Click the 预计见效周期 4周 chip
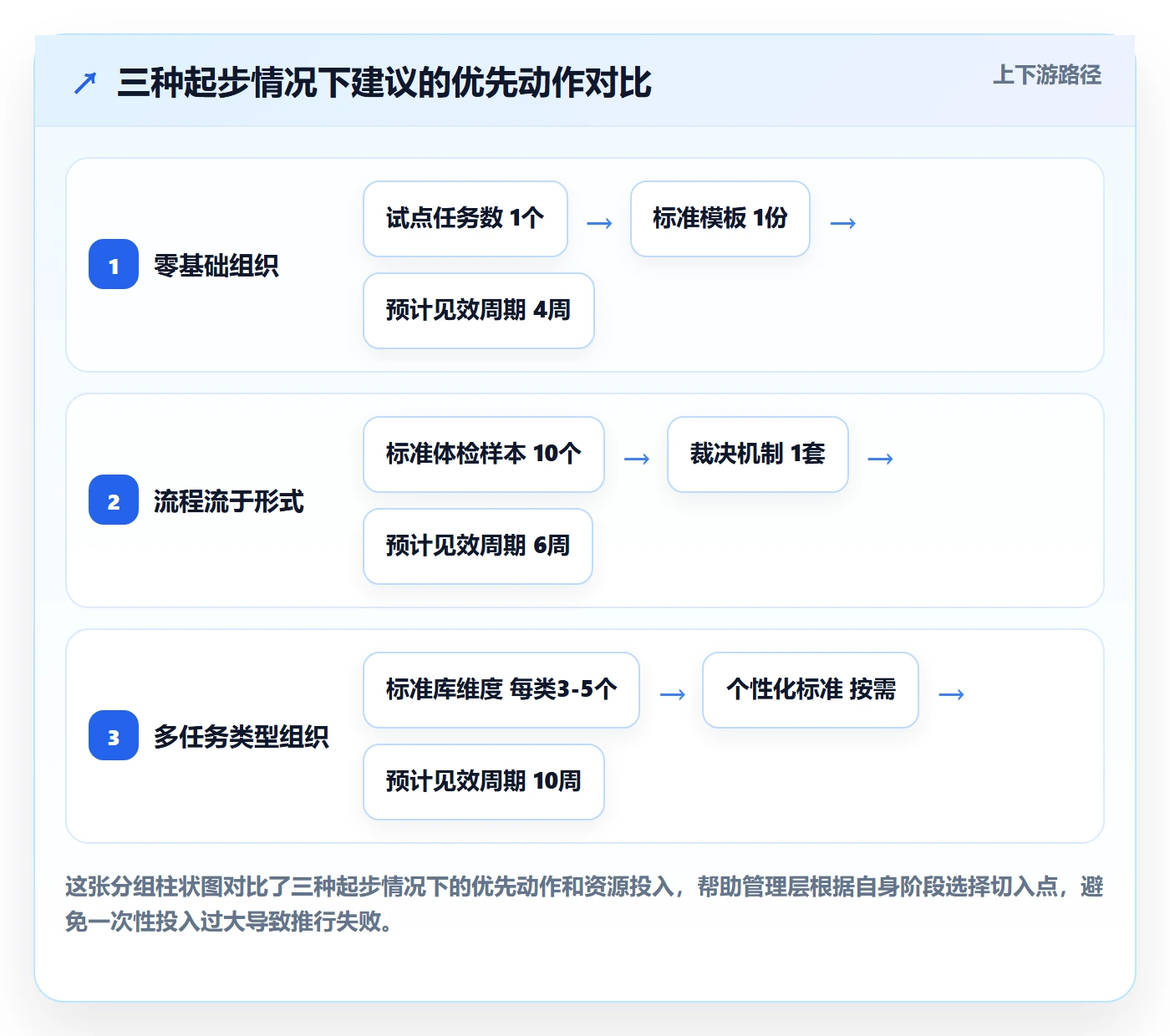1170x1036 pixels. point(479,311)
